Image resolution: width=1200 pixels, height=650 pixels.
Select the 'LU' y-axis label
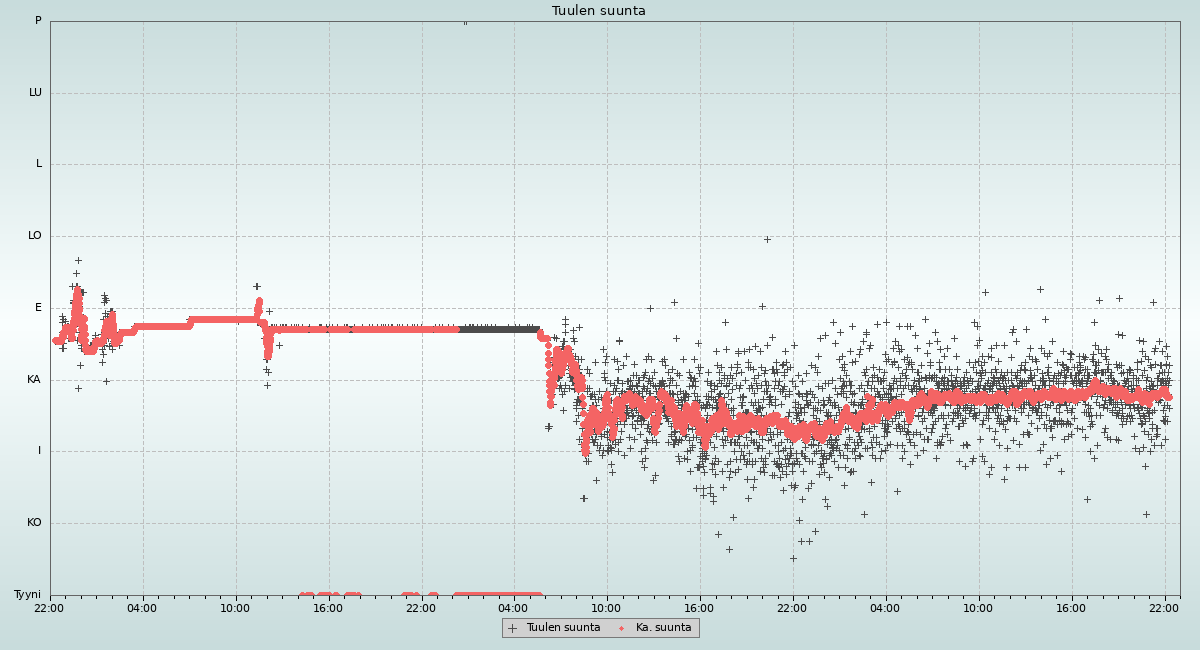(x=35, y=93)
